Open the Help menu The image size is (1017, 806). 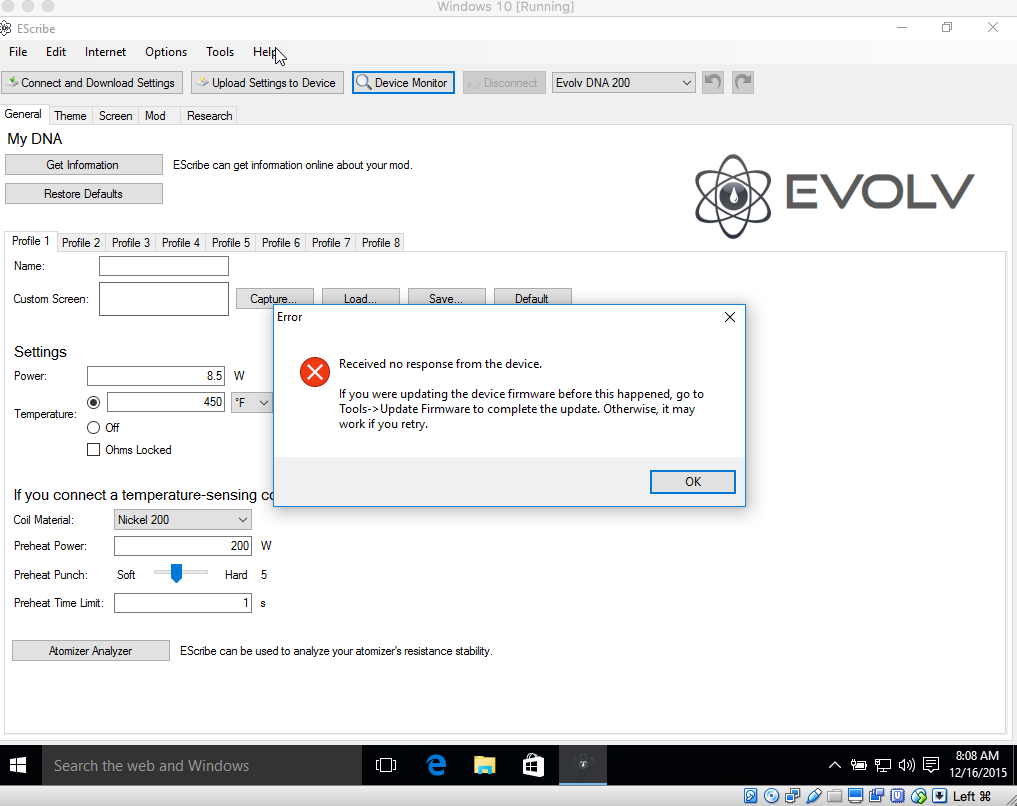click(x=265, y=52)
